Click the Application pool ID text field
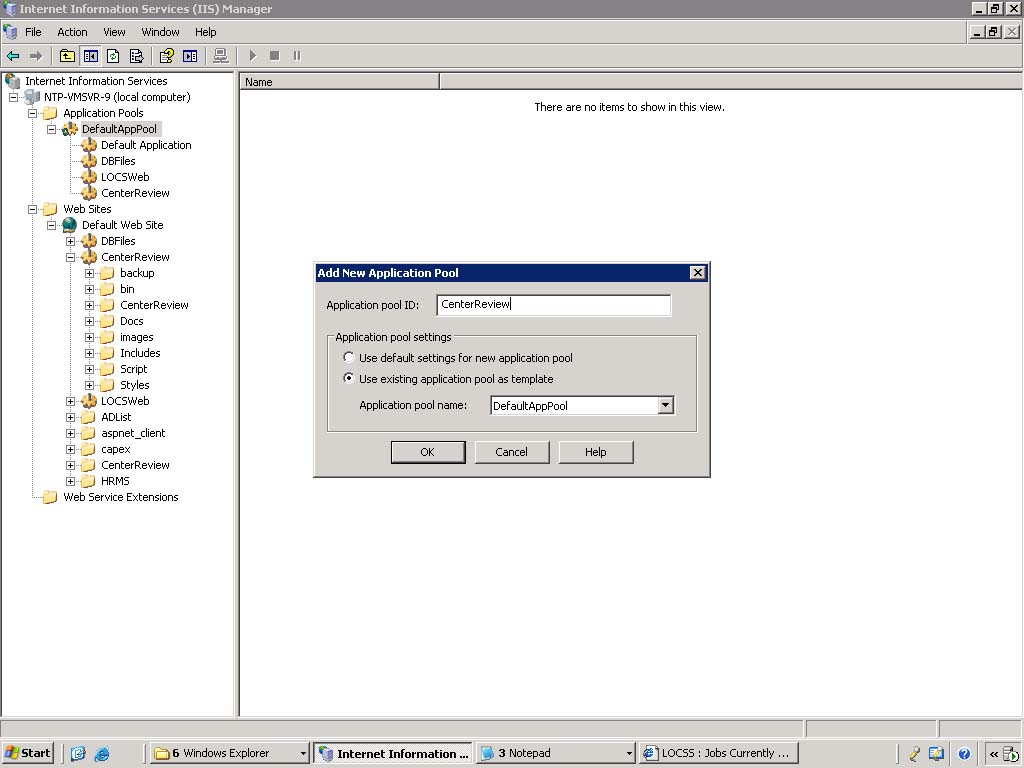The image size is (1024, 768). point(553,305)
